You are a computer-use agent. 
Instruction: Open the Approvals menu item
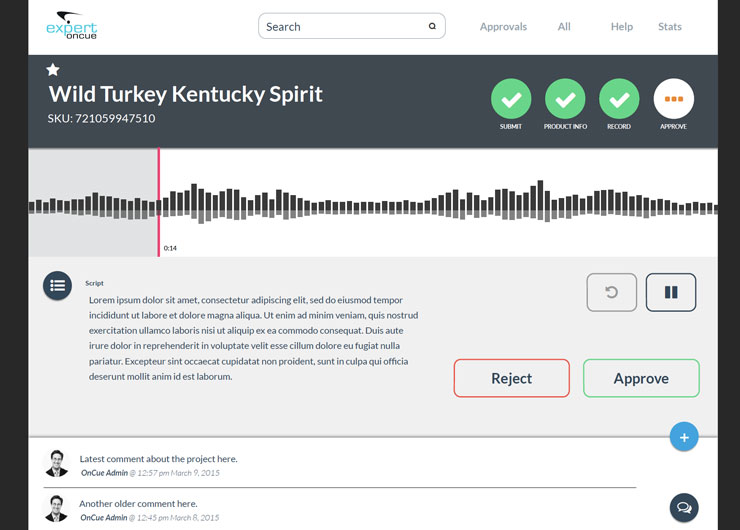tap(503, 27)
